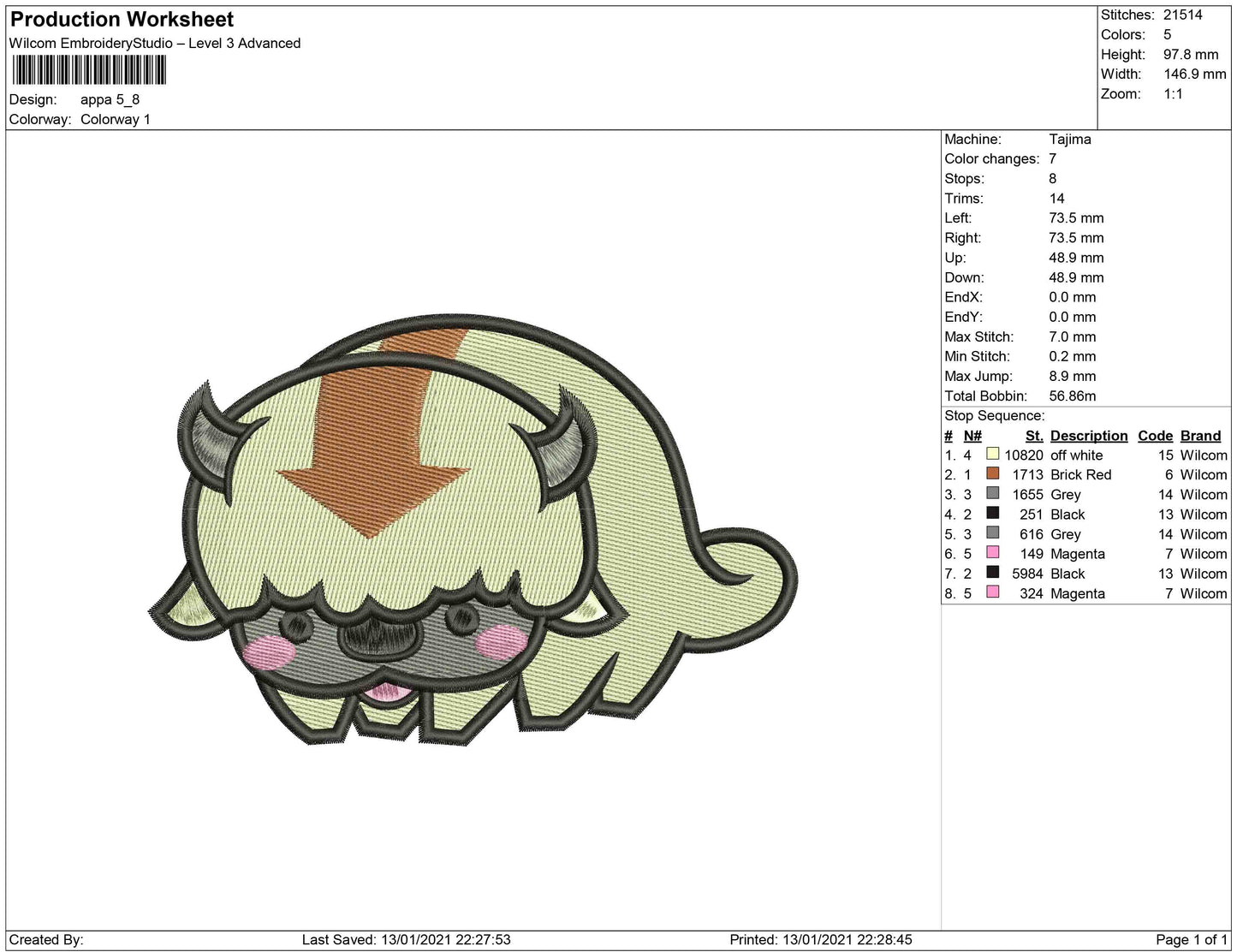Select the Left extent value 73.5 mm
The image size is (1237, 952).
pyautogui.click(x=1077, y=218)
